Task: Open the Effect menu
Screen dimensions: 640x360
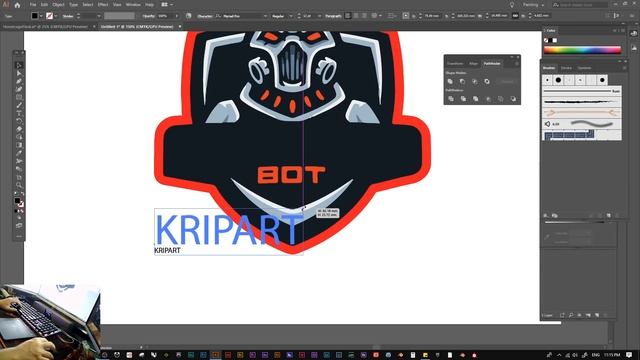Action: [103, 5]
